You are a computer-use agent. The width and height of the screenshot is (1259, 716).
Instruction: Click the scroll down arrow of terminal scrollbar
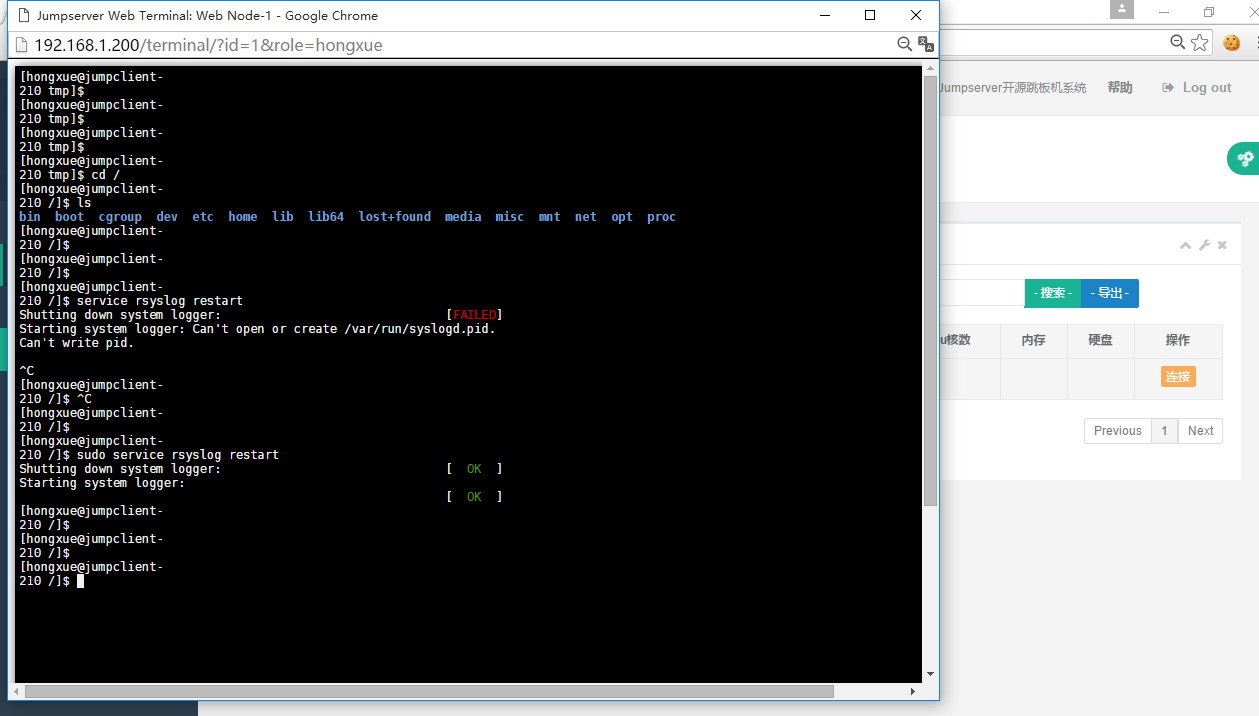pyautogui.click(x=930, y=674)
